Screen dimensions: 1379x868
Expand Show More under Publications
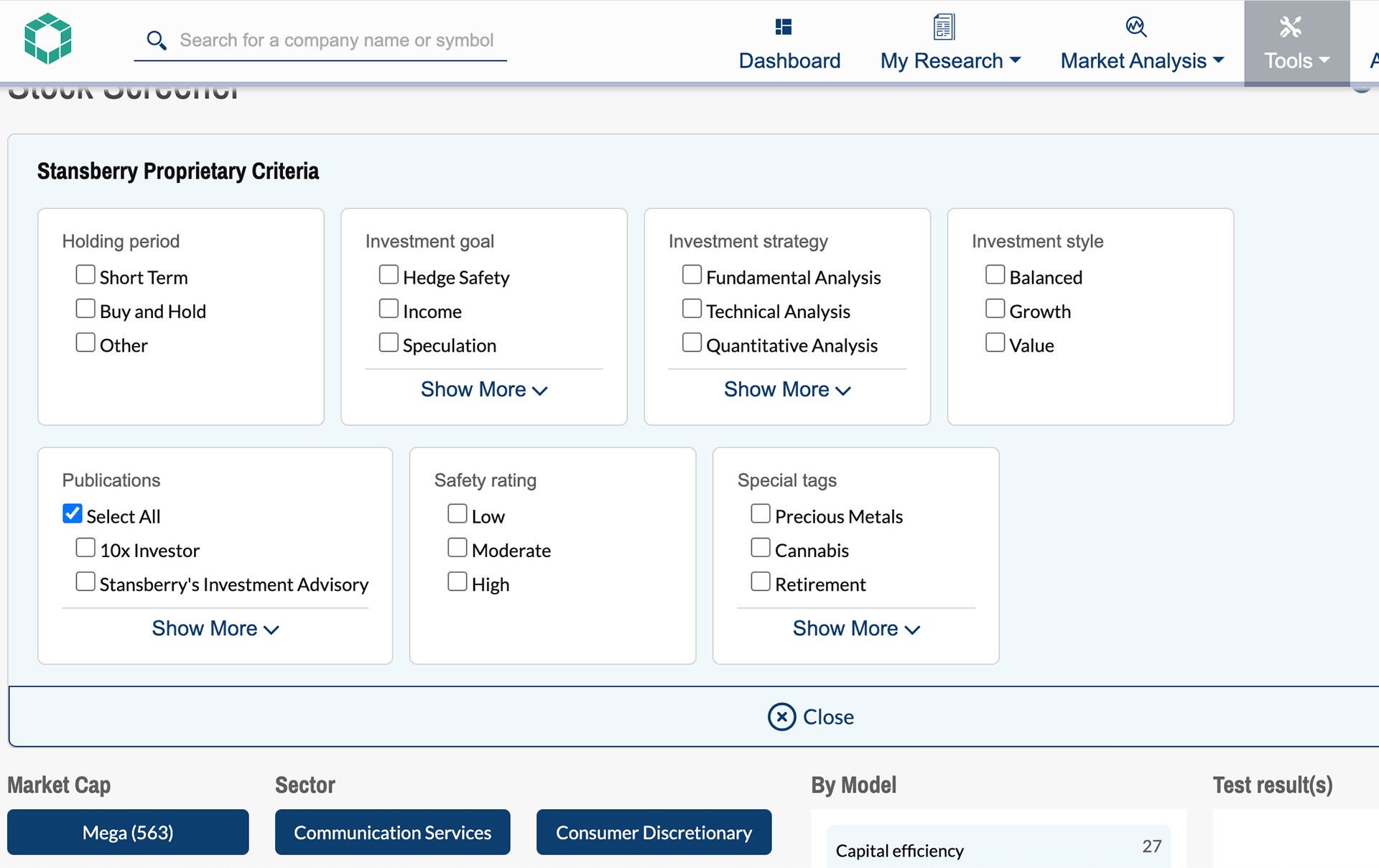coord(215,628)
